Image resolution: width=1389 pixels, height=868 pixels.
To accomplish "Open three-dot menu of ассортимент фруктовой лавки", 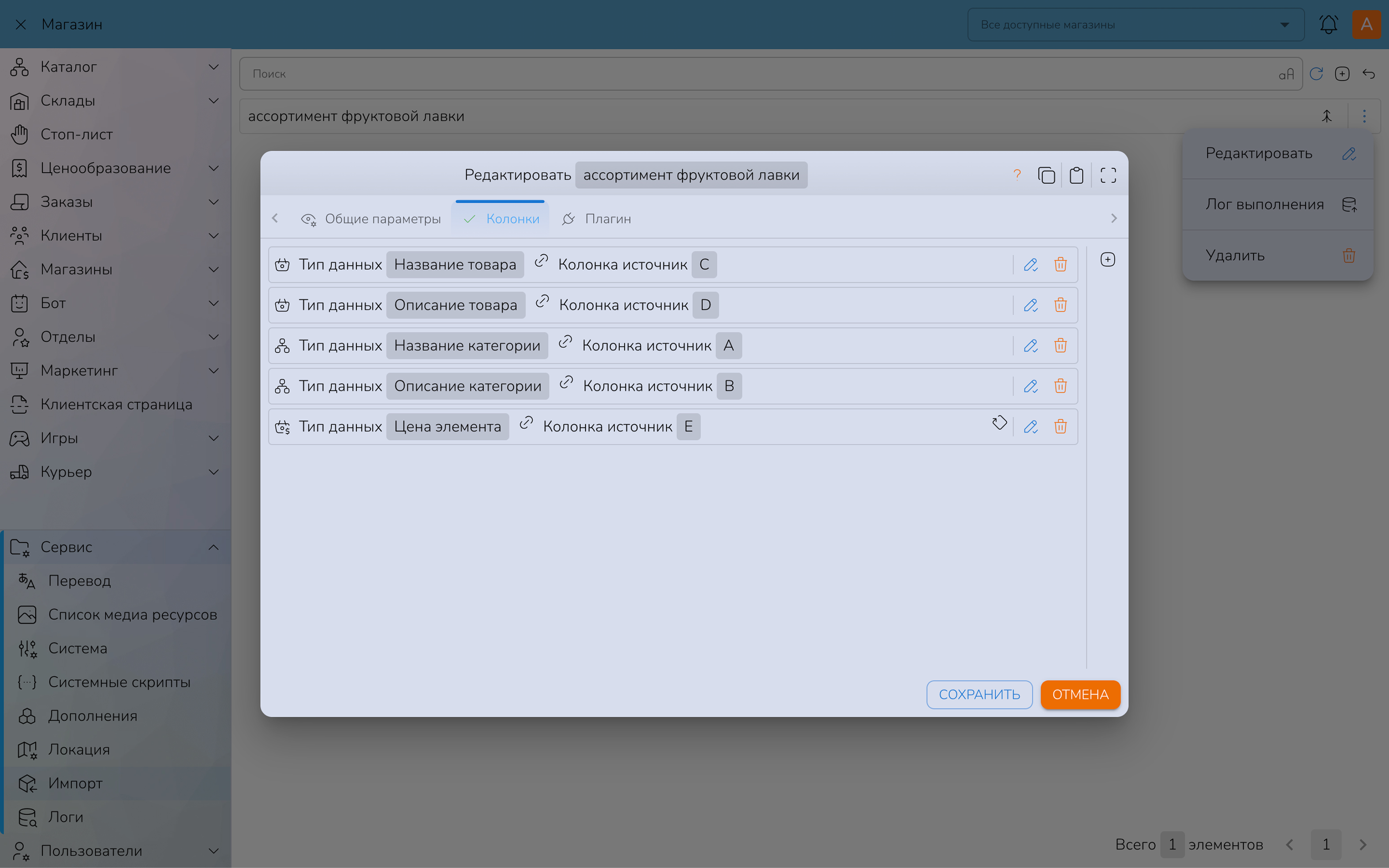I will pos(1364,116).
